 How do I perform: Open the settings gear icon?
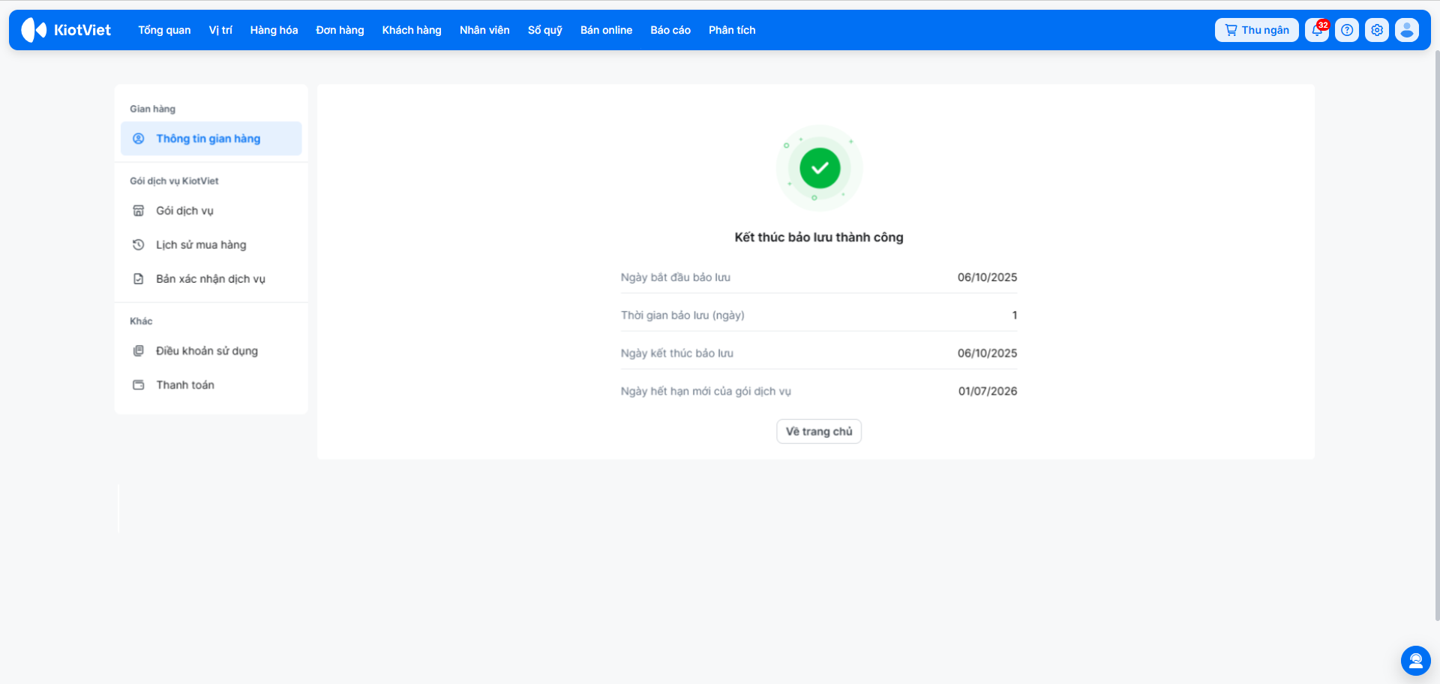1377,30
